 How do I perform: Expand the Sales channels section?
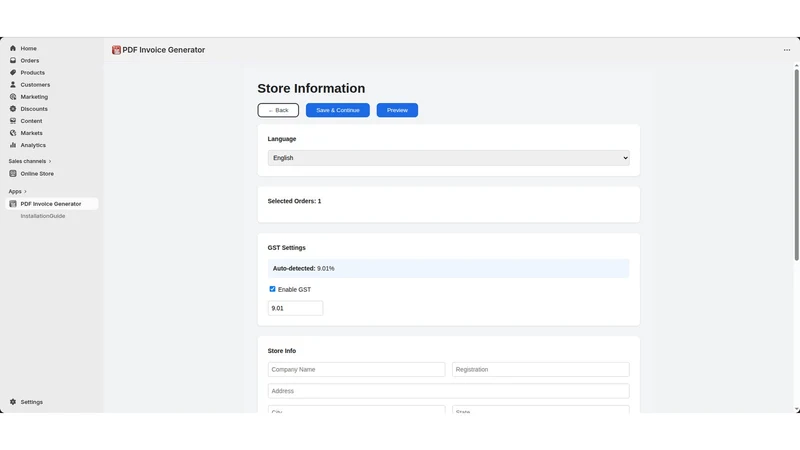pos(30,161)
